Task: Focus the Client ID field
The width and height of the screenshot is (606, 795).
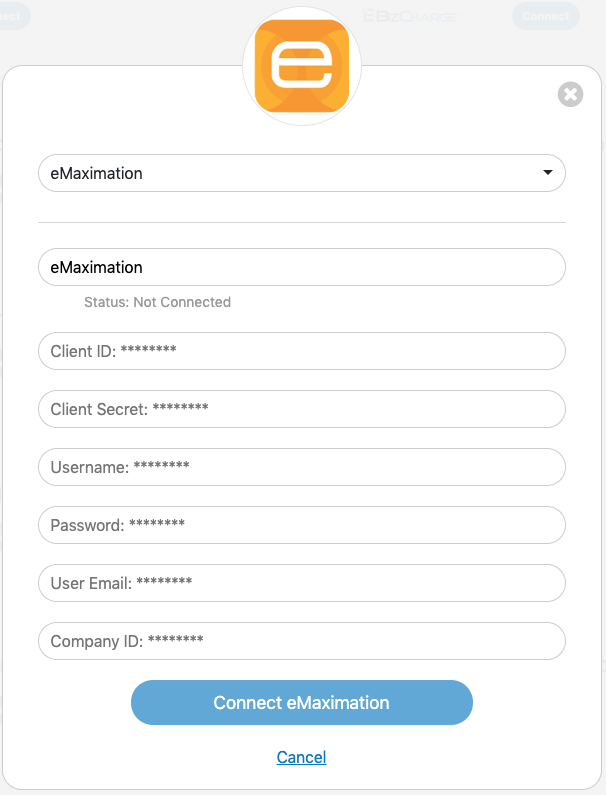Action: (301, 351)
